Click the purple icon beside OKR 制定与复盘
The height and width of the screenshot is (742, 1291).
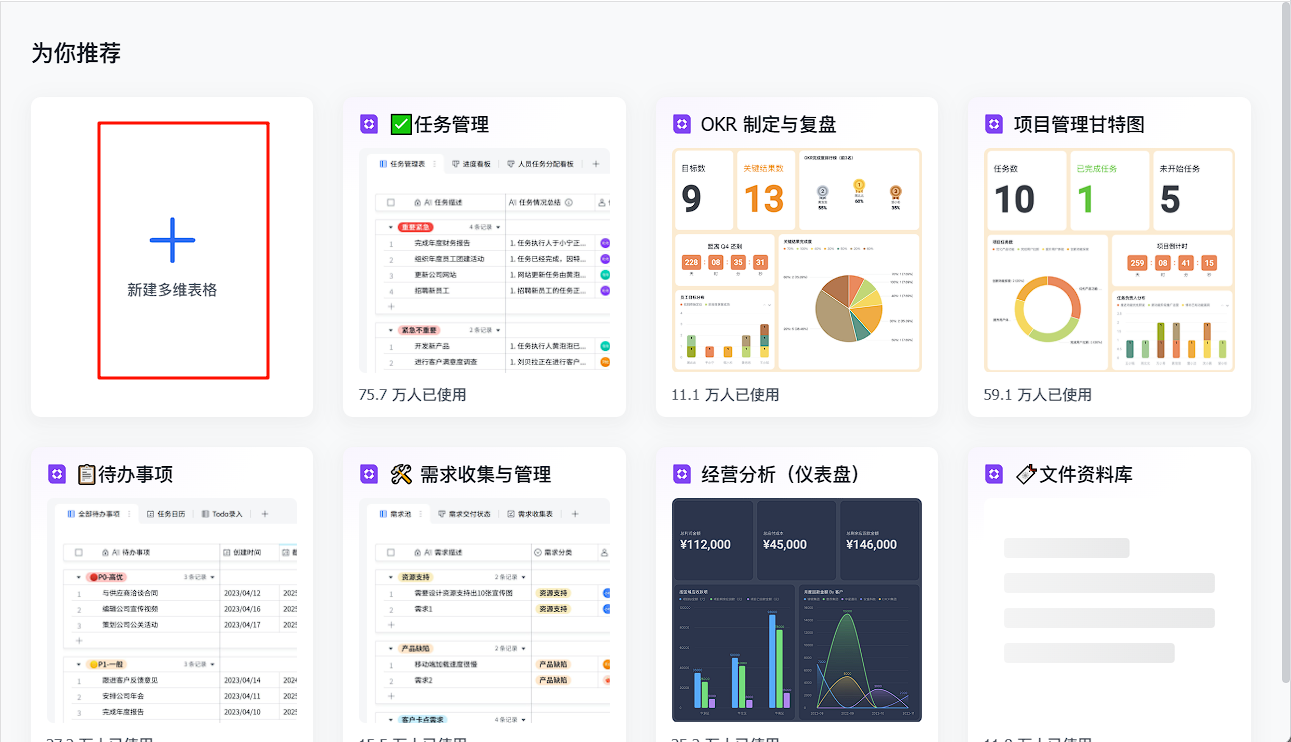click(x=682, y=124)
